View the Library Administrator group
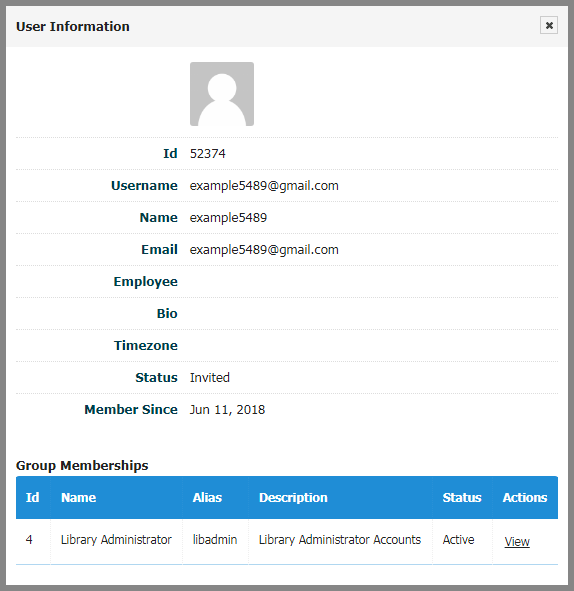 coord(517,542)
